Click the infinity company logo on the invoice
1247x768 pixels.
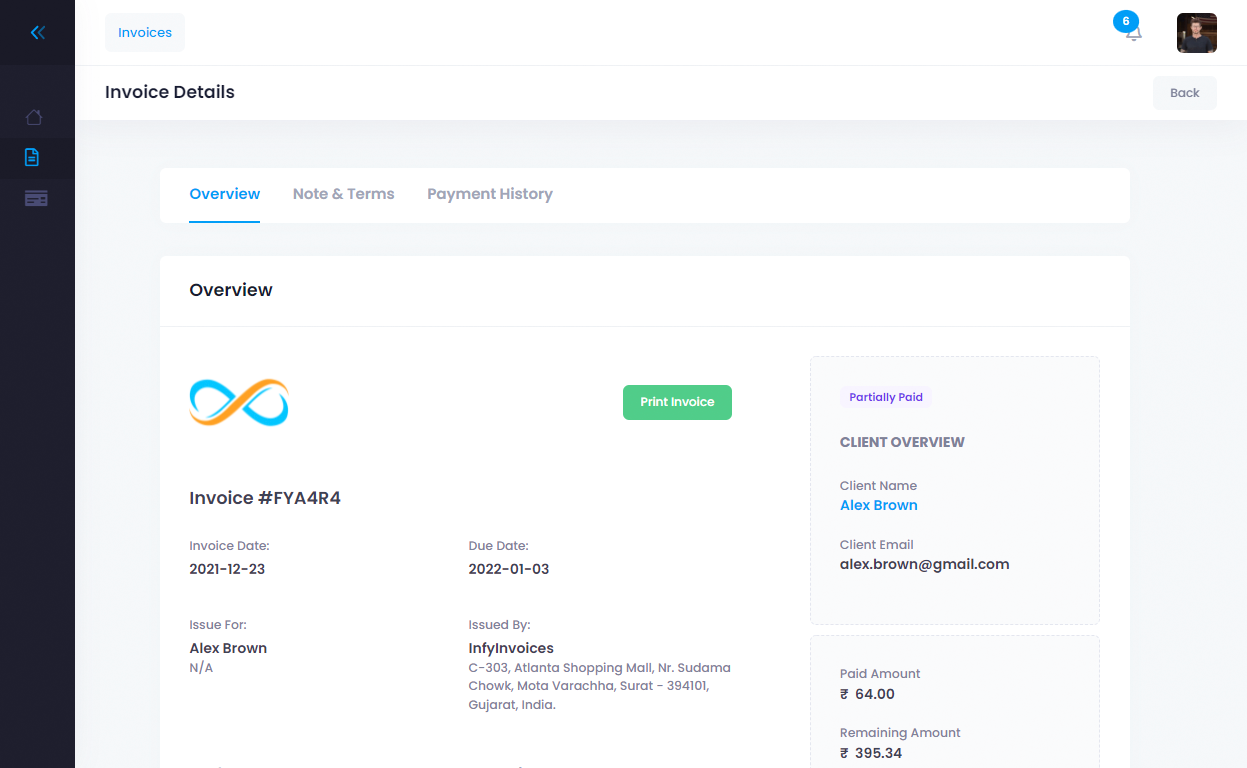pos(238,402)
